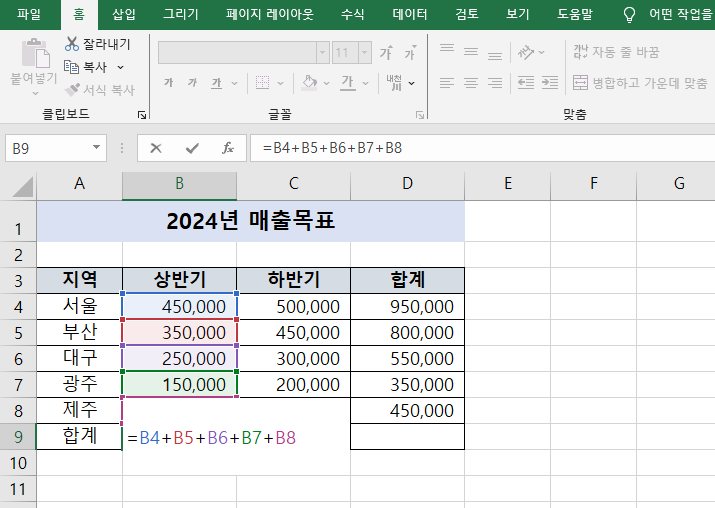Toggle bold formatting button
The height and width of the screenshot is (508, 715).
(x=169, y=83)
